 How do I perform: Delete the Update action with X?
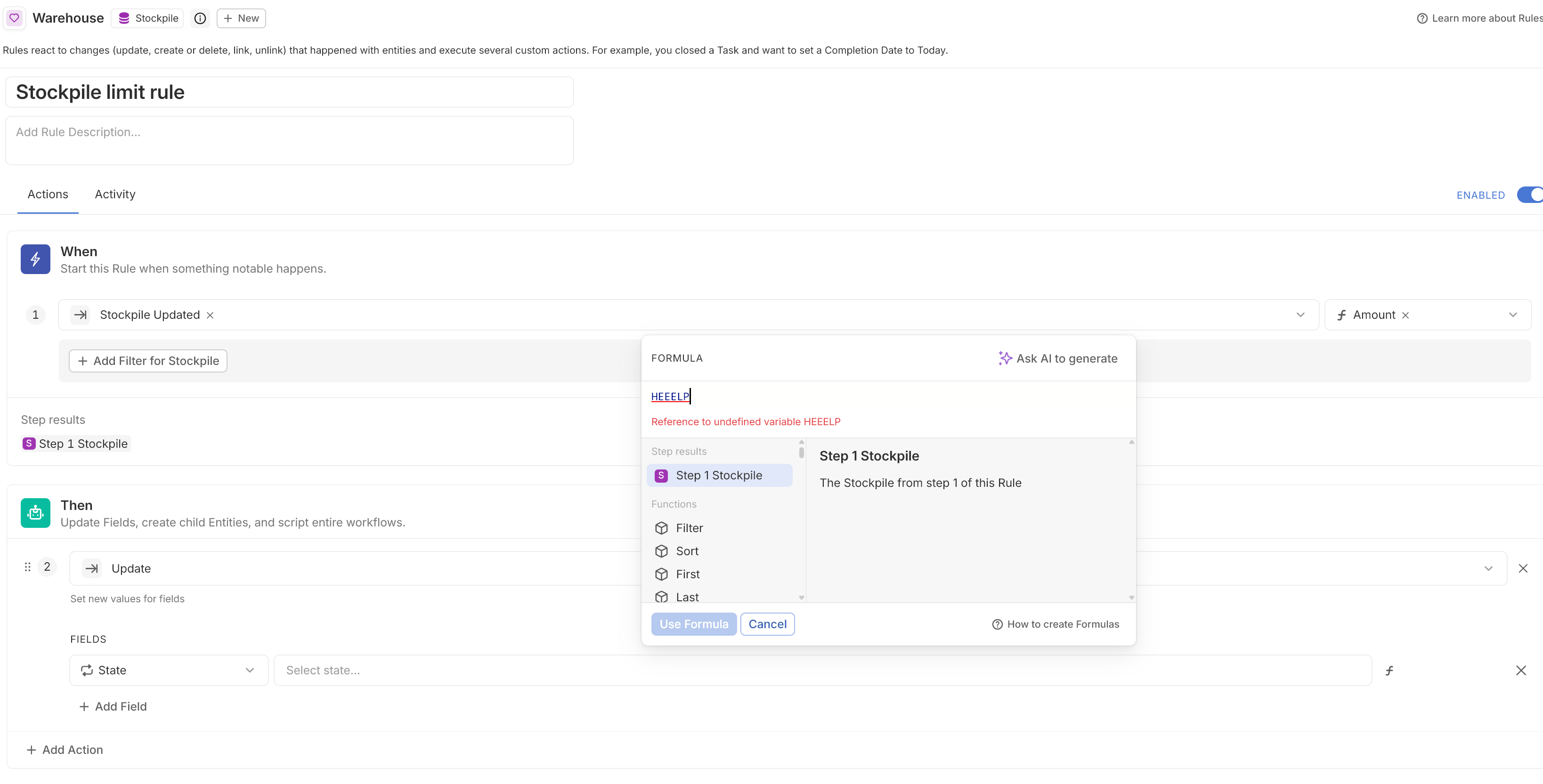(1523, 568)
